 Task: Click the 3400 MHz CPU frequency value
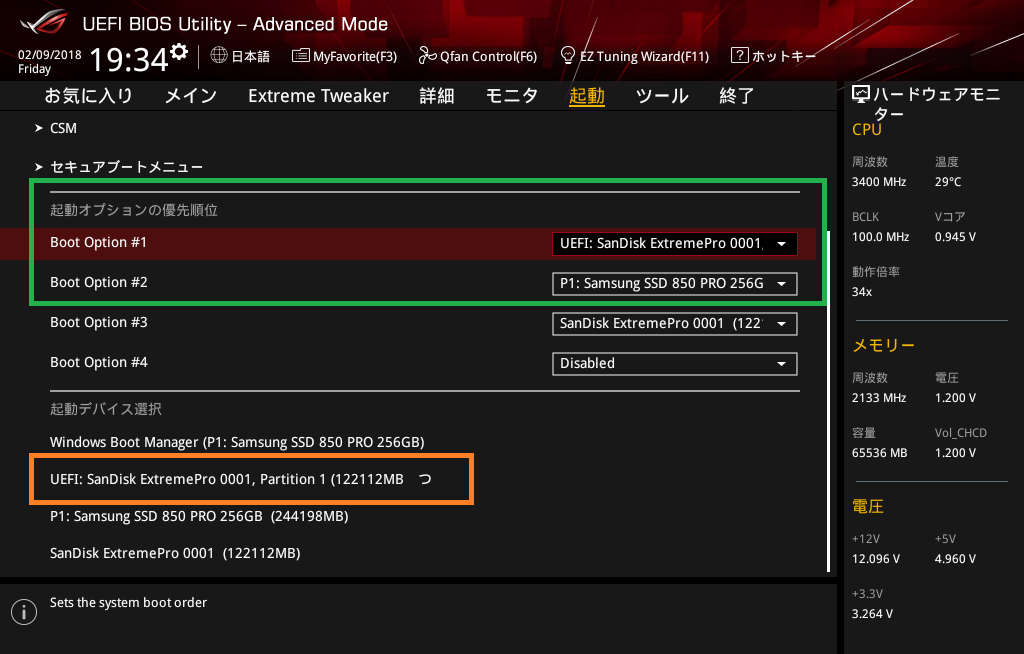pyautogui.click(x=879, y=182)
